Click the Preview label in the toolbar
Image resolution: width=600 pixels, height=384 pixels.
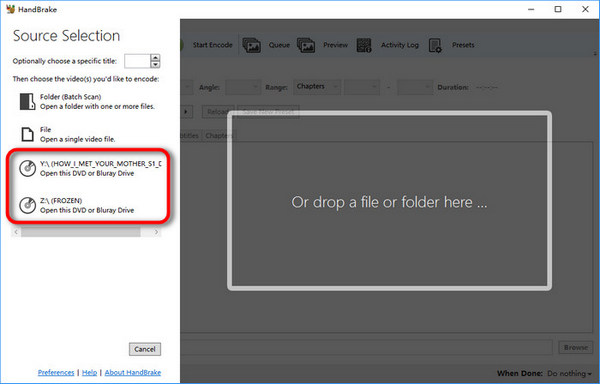click(x=336, y=45)
